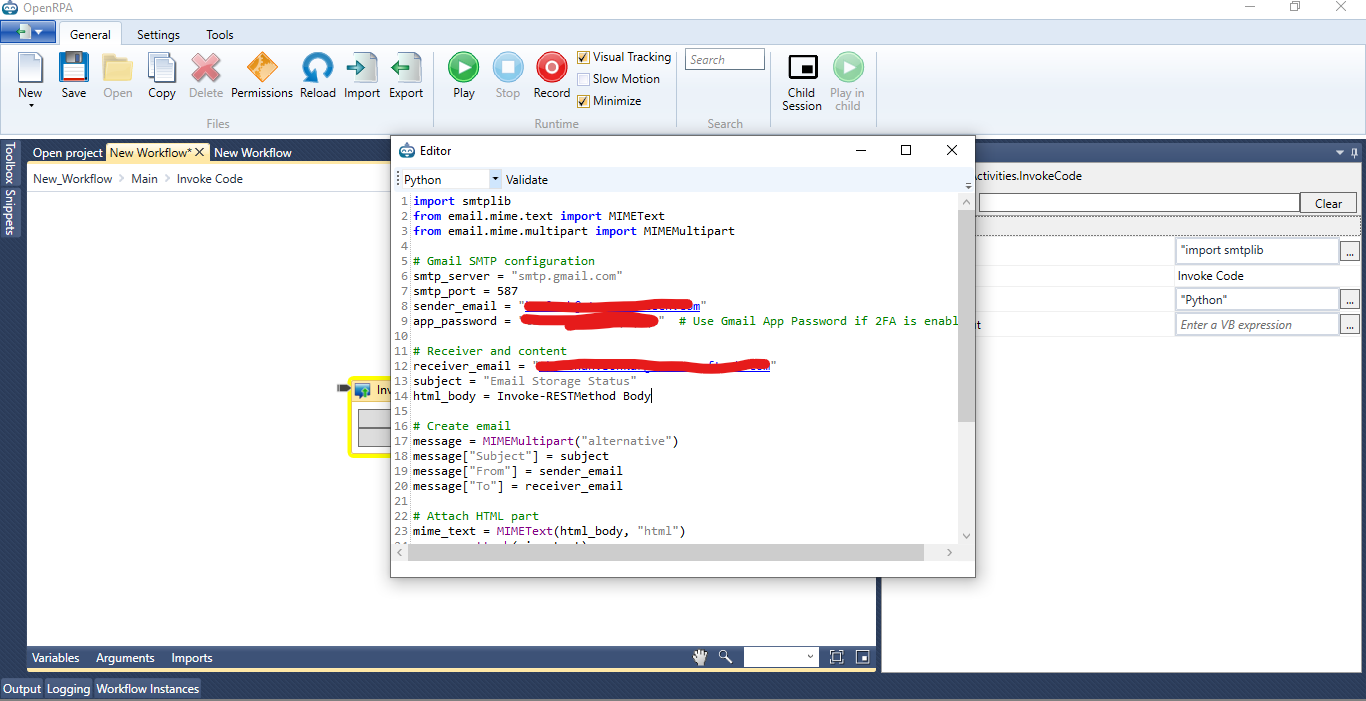Open the Variables panel in designer
Screen dimensions: 1366x701
[56, 657]
